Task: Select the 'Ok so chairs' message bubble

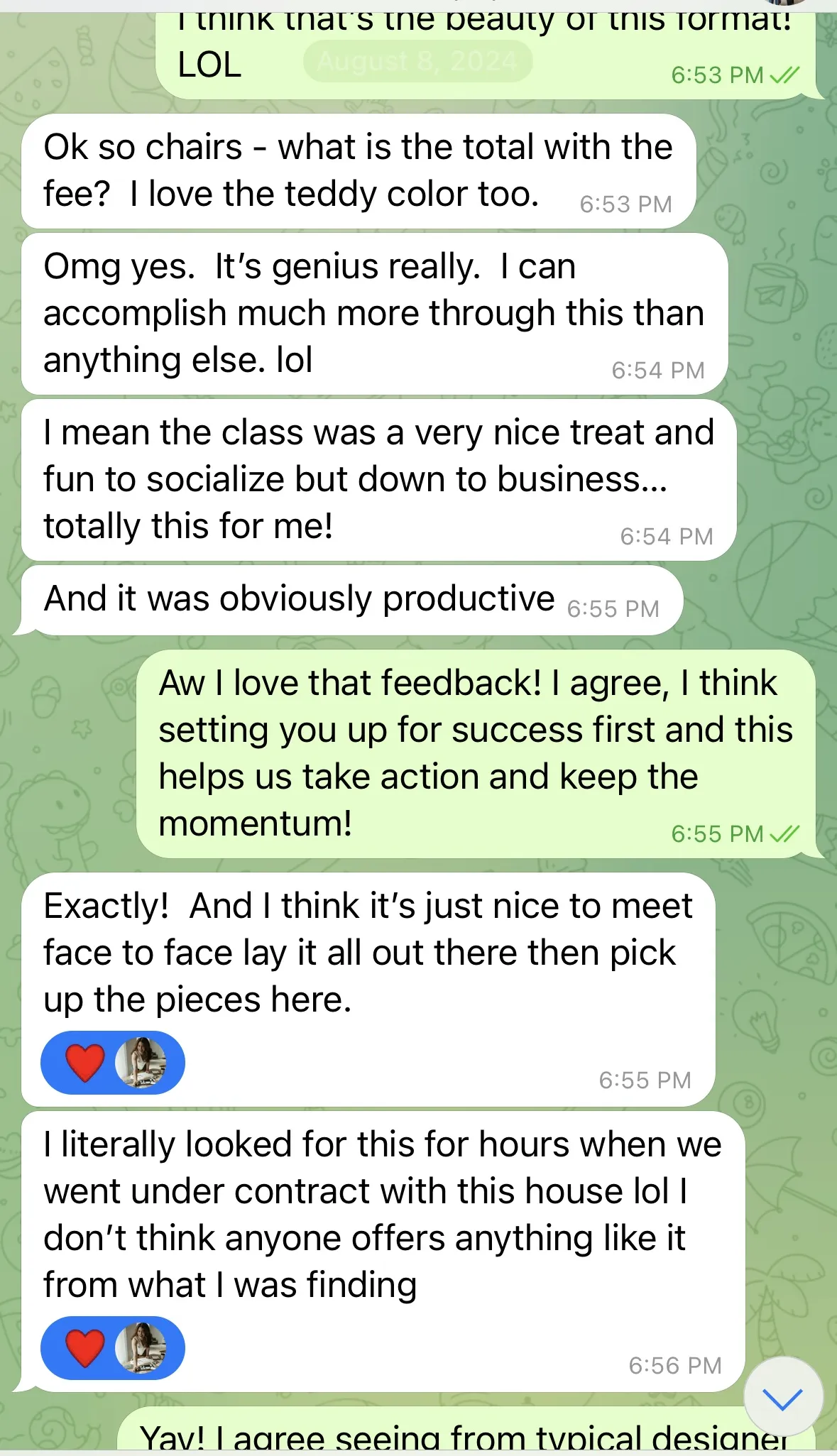Action: tap(359, 171)
